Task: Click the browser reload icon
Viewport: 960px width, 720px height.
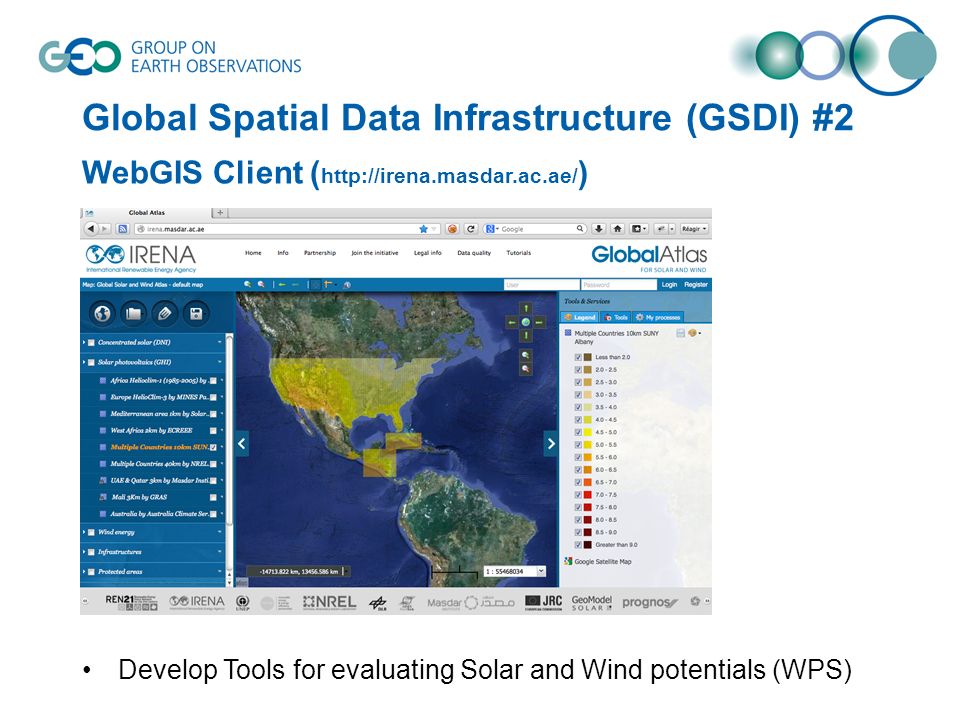Action: (471, 229)
